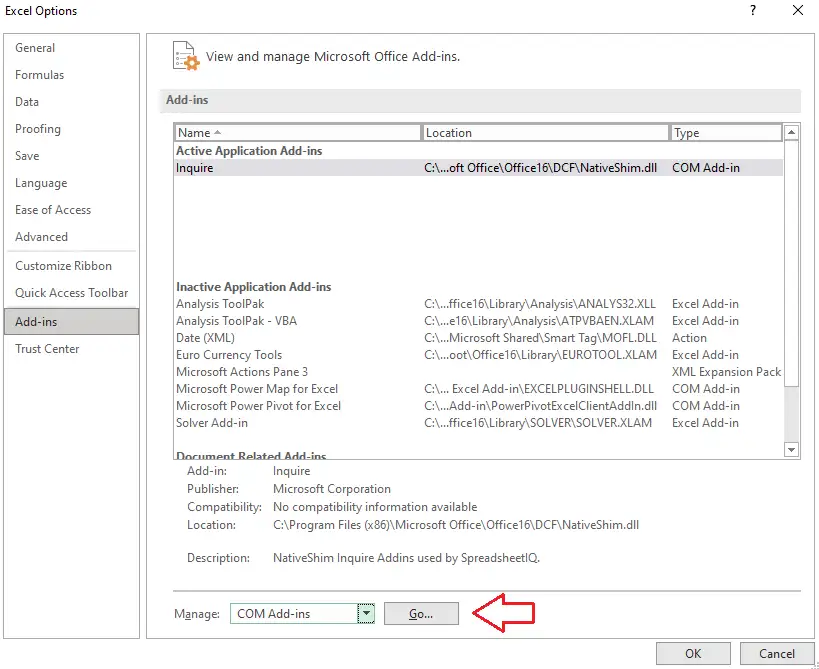Open the Manage dropdown arrow
The width and height of the screenshot is (819, 669).
click(366, 614)
